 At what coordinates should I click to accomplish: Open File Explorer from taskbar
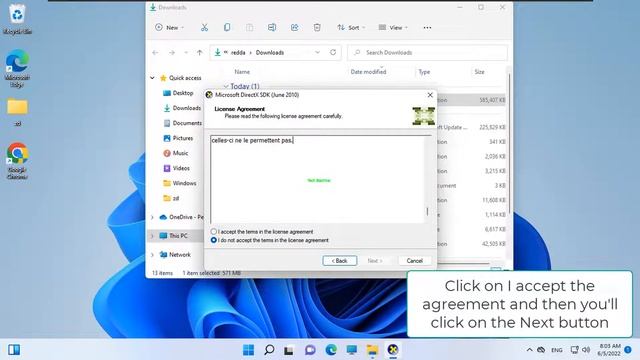[372, 350]
